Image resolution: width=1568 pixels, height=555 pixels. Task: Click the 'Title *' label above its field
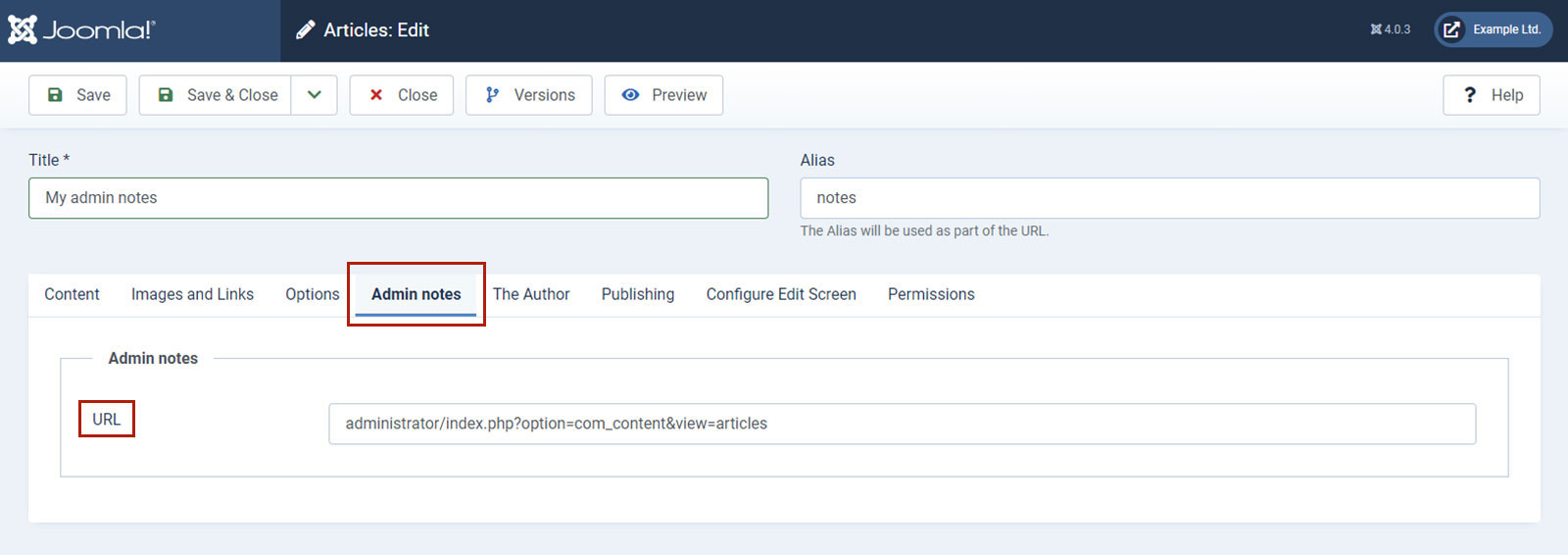pos(49,160)
